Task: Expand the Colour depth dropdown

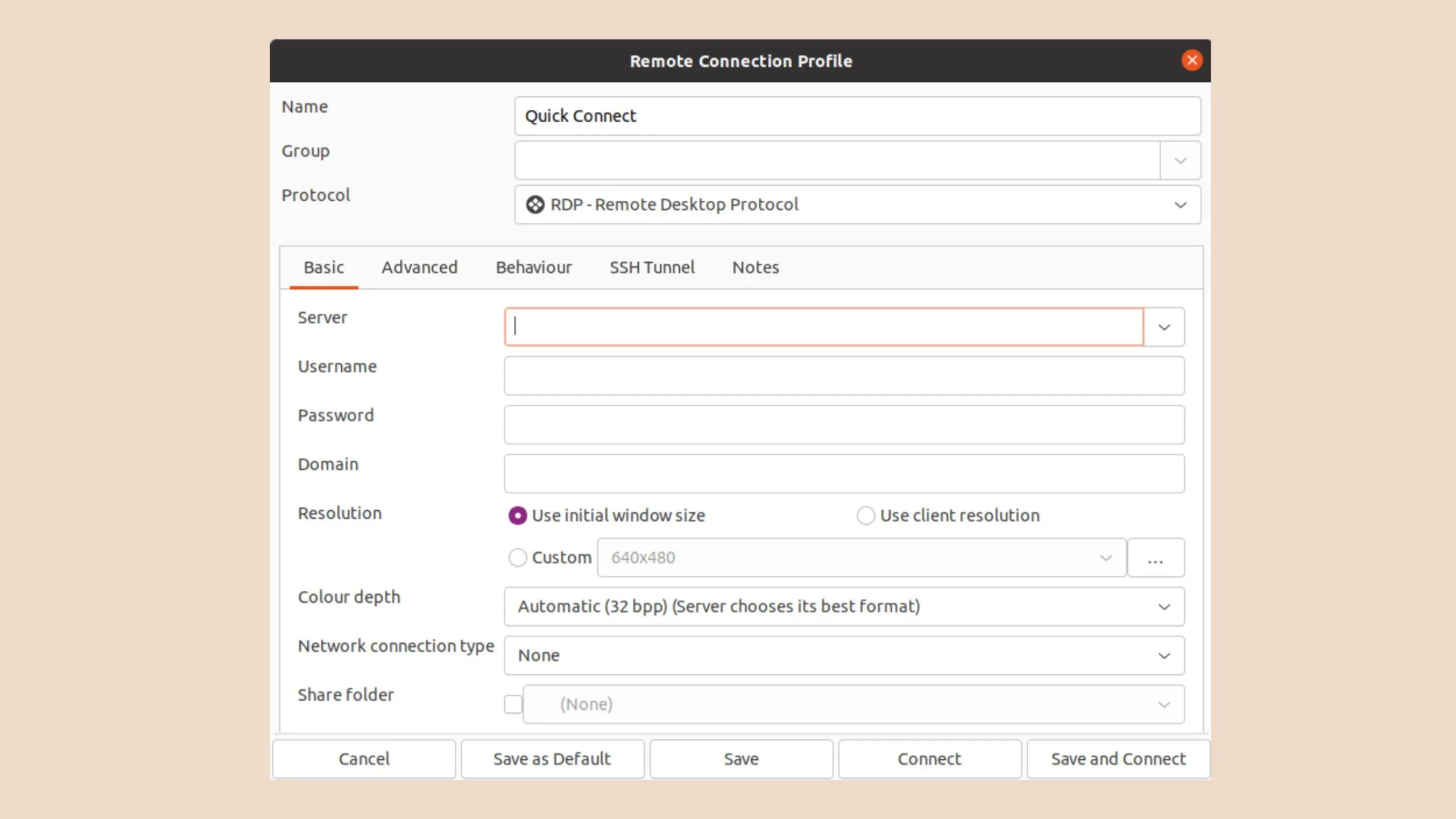Action: (x=1162, y=606)
